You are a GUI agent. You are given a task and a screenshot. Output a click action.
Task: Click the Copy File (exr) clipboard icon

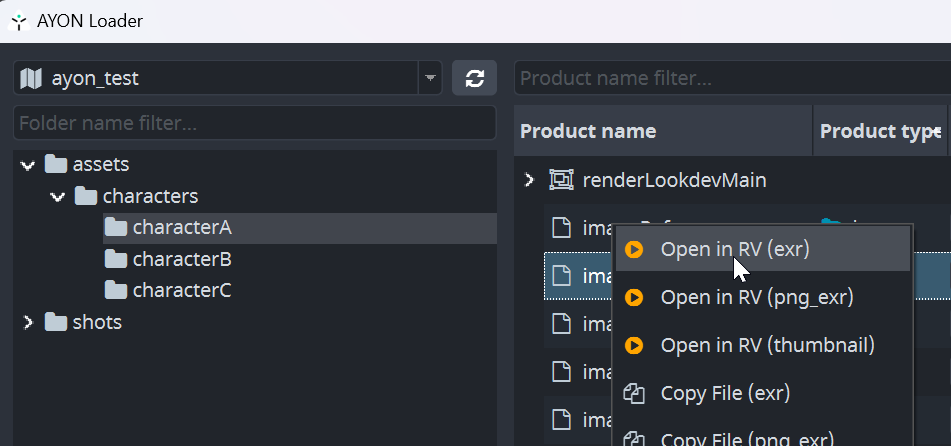633,394
